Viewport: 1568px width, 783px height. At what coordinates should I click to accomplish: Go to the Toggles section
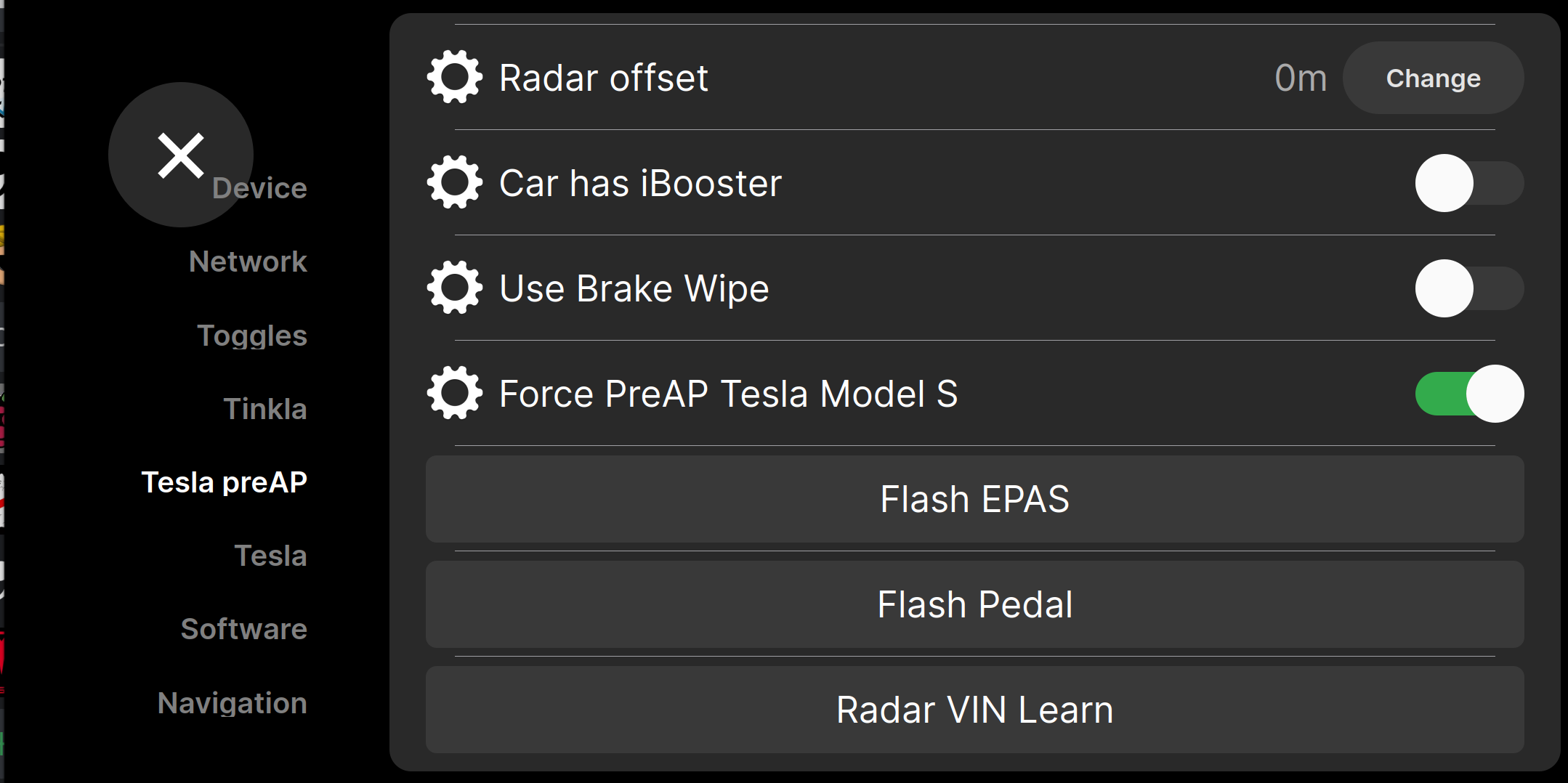252,336
